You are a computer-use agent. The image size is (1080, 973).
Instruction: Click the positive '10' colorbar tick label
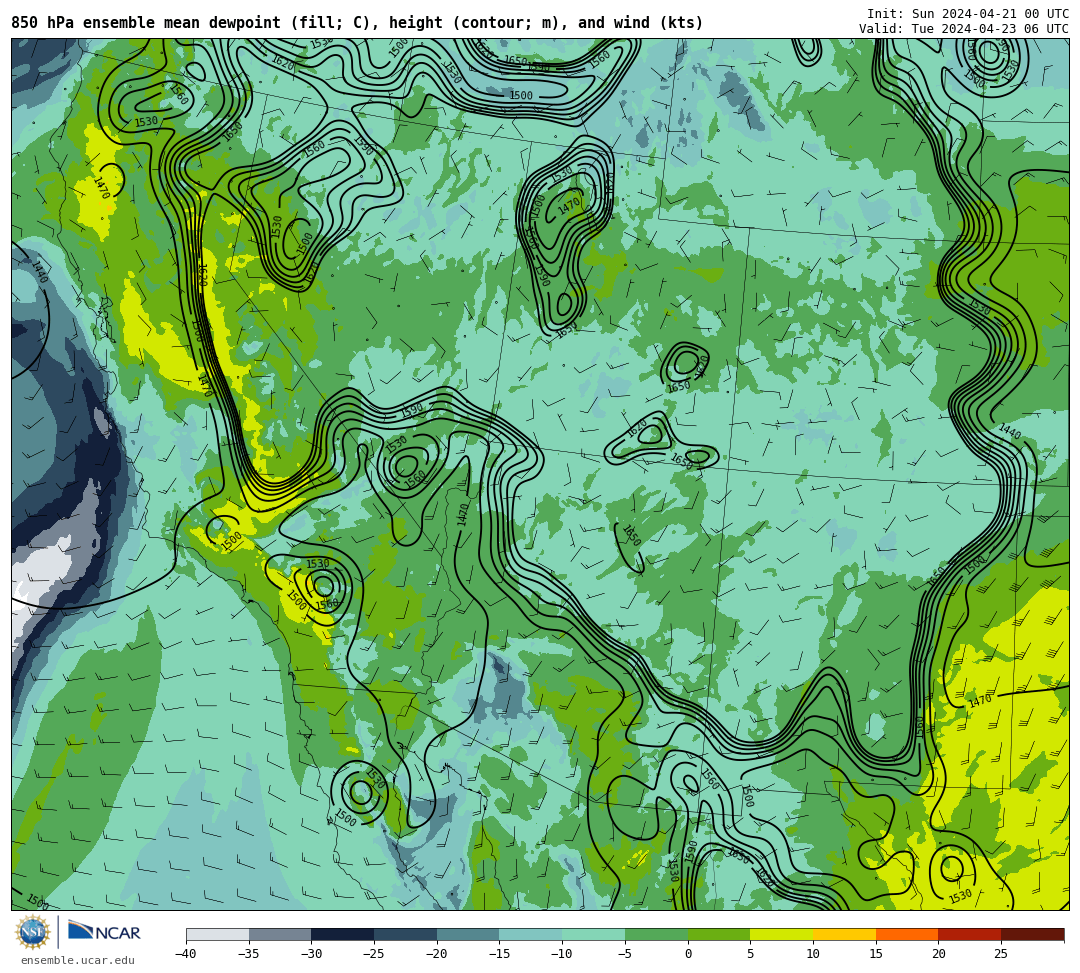(813, 954)
